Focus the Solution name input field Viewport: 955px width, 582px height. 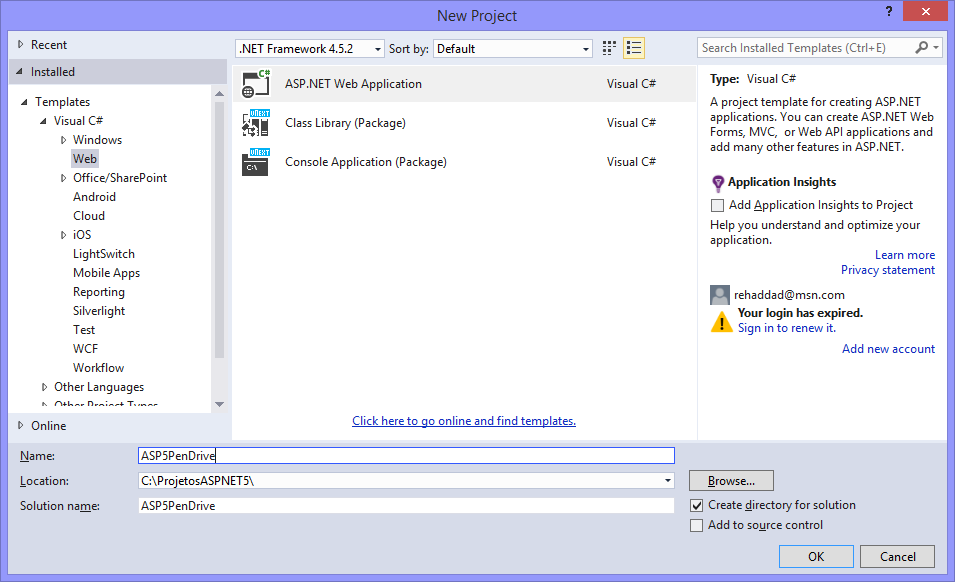pyautogui.click(x=406, y=506)
